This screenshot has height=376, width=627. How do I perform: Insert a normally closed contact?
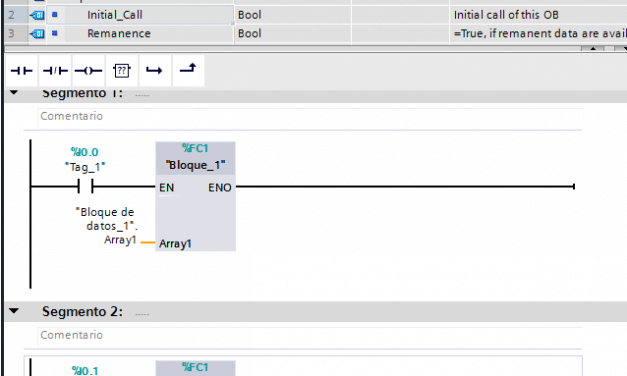pos(55,71)
